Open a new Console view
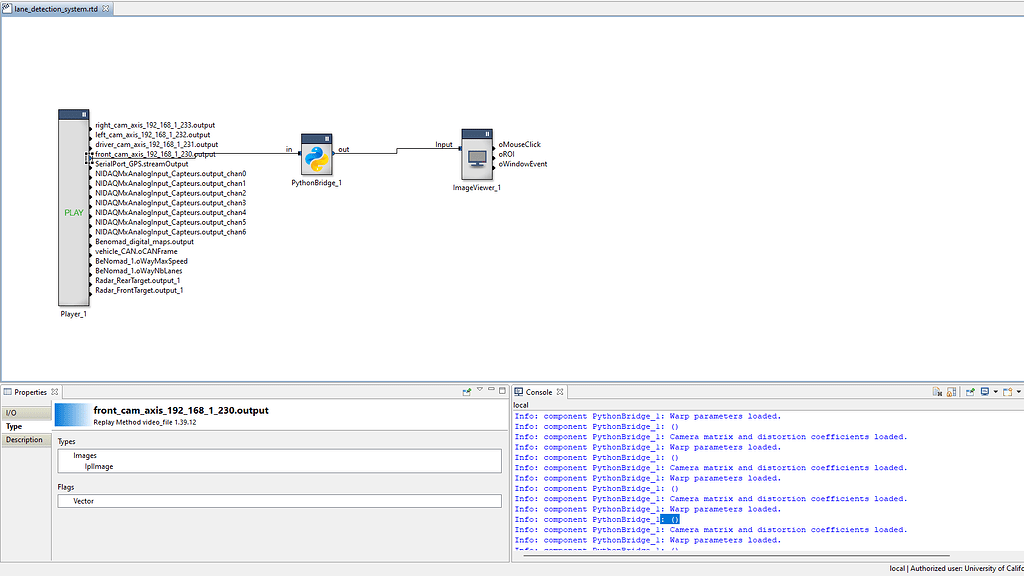Screen dimensions: 1024x576 pos(1007,391)
